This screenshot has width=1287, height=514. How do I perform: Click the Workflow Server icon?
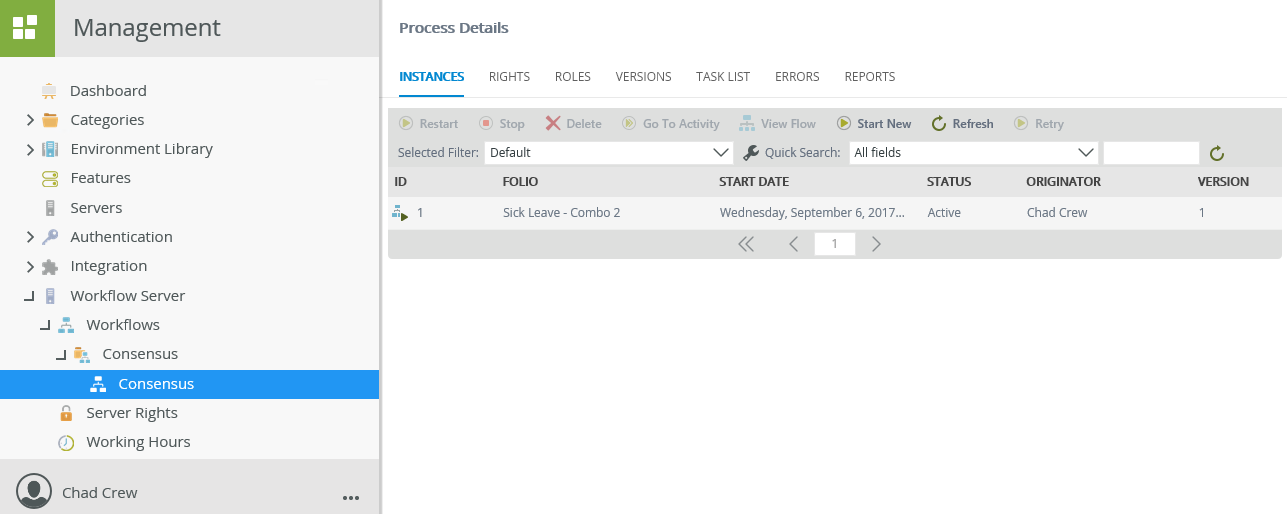(x=50, y=296)
